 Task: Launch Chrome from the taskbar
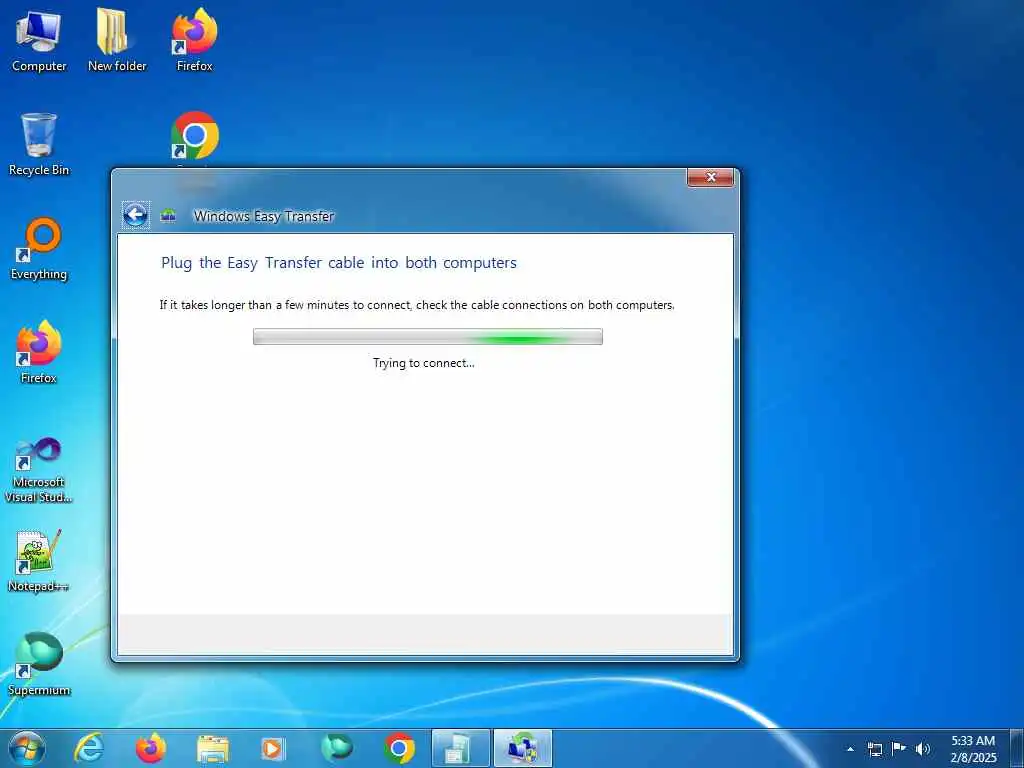[398, 748]
